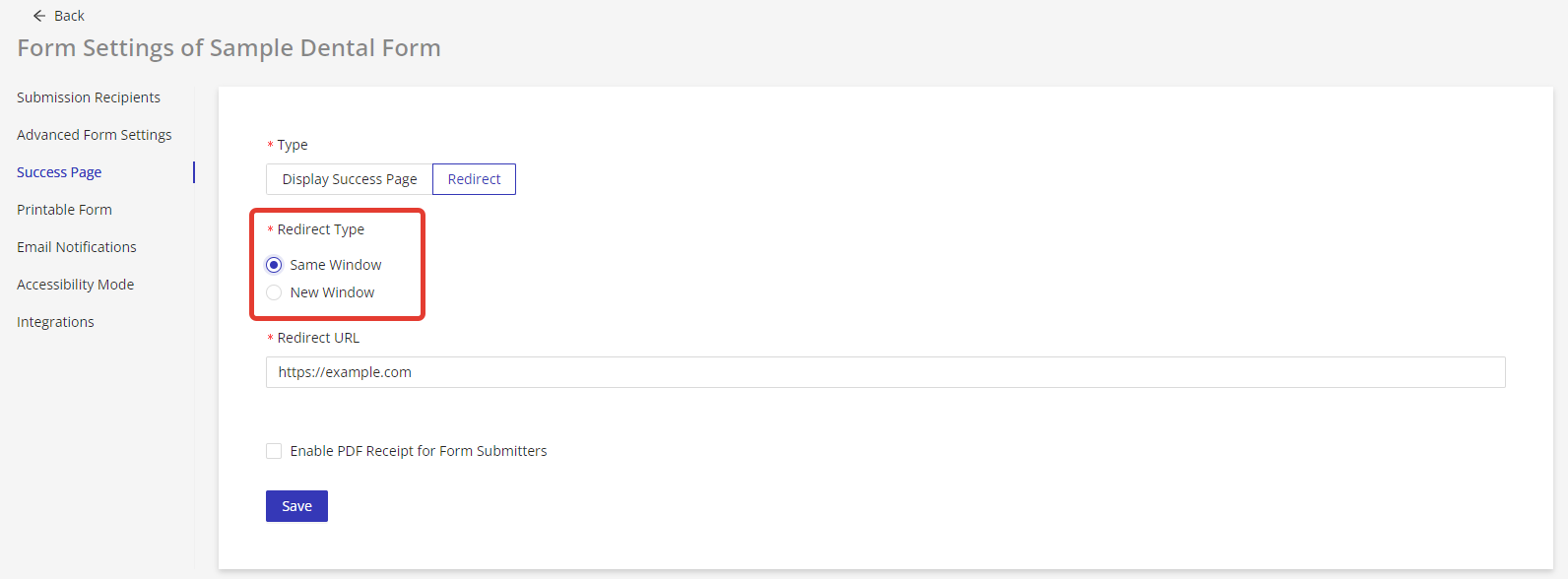The image size is (1568, 579).
Task: Click the Back link text
Action: pos(69,16)
